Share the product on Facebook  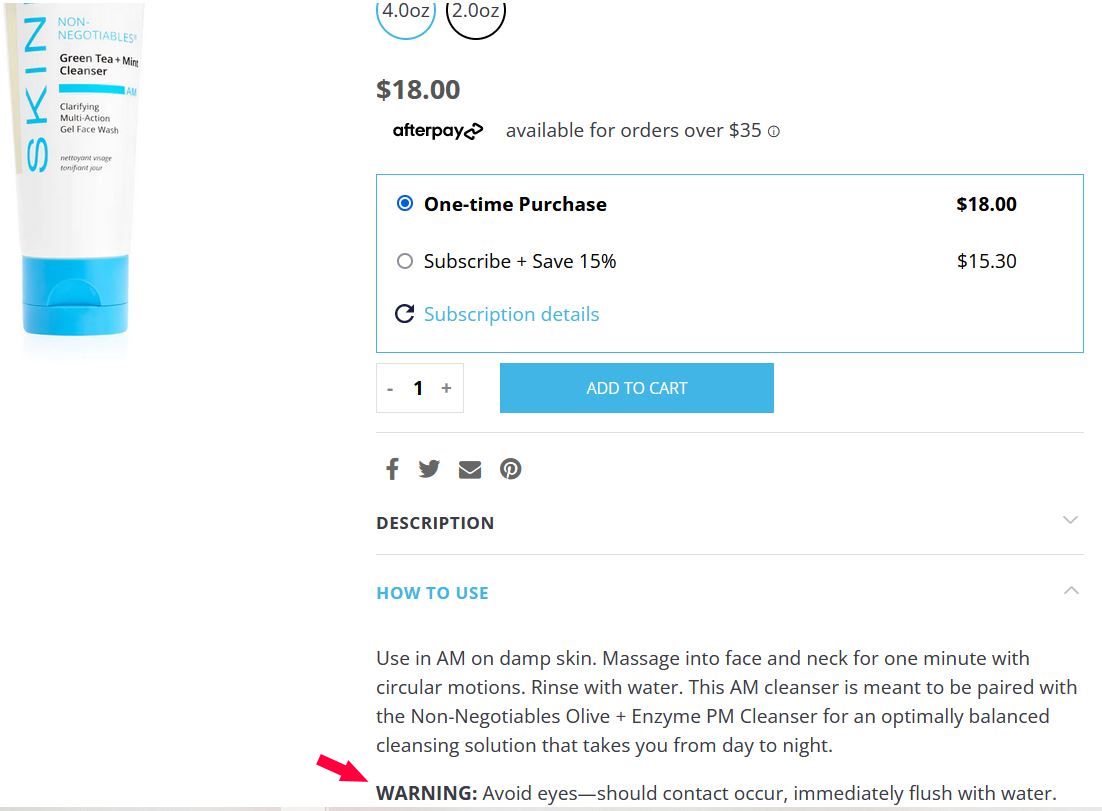pyautogui.click(x=392, y=468)
